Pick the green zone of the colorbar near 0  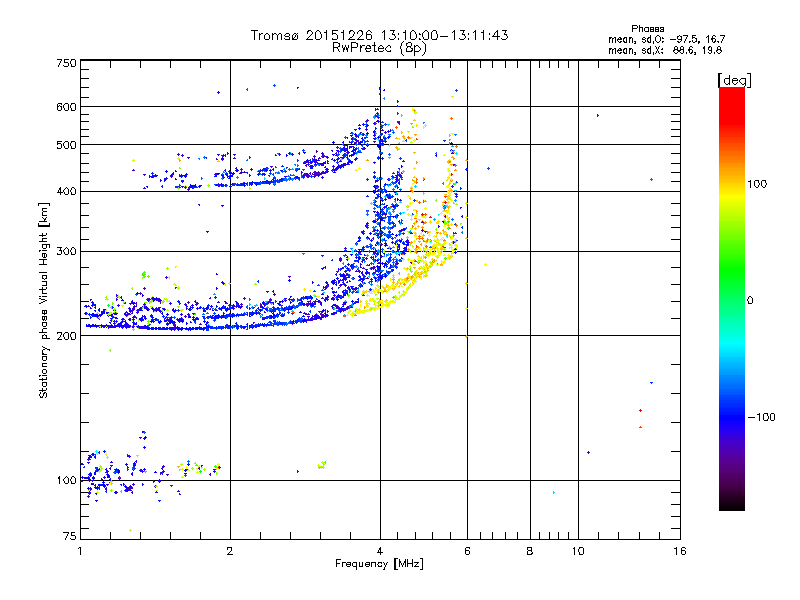click(x=732, y=286)
